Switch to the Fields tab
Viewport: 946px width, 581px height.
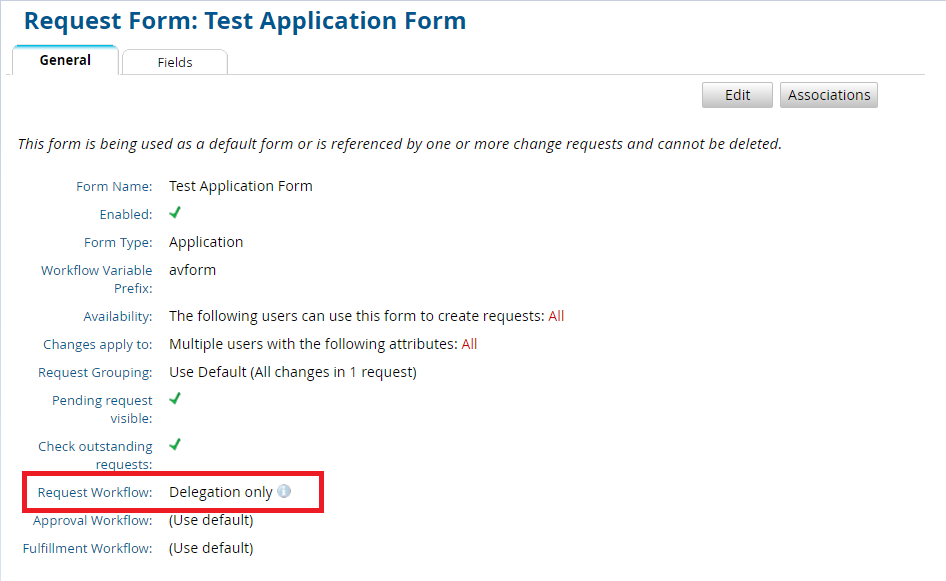click(175, 62)
